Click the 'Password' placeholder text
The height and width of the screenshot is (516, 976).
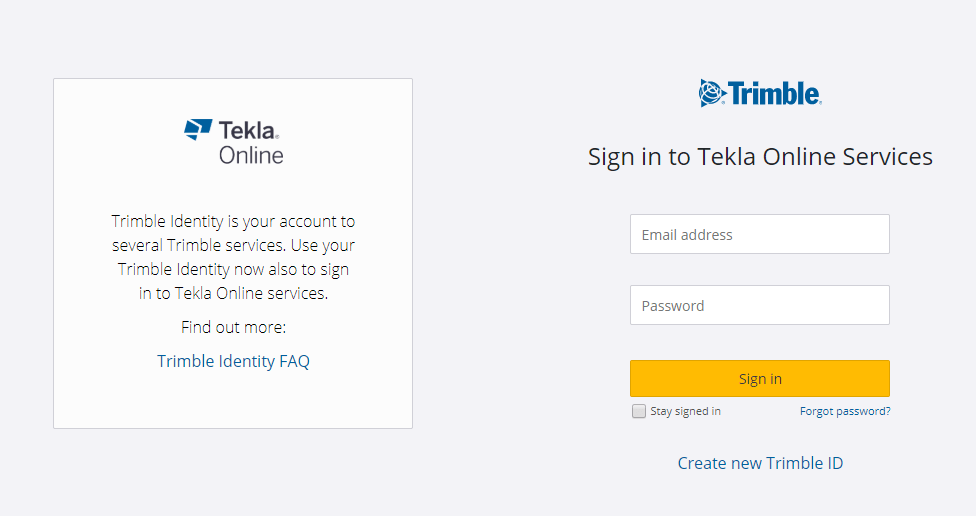(673, 306)
